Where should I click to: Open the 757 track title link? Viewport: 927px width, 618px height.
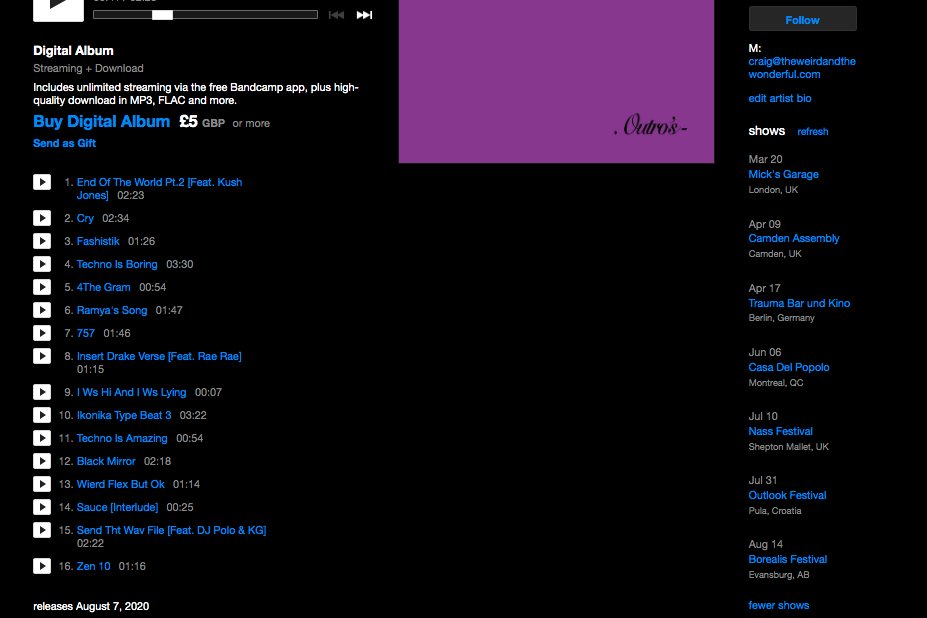pyautogui.click(x=86, y=334)
